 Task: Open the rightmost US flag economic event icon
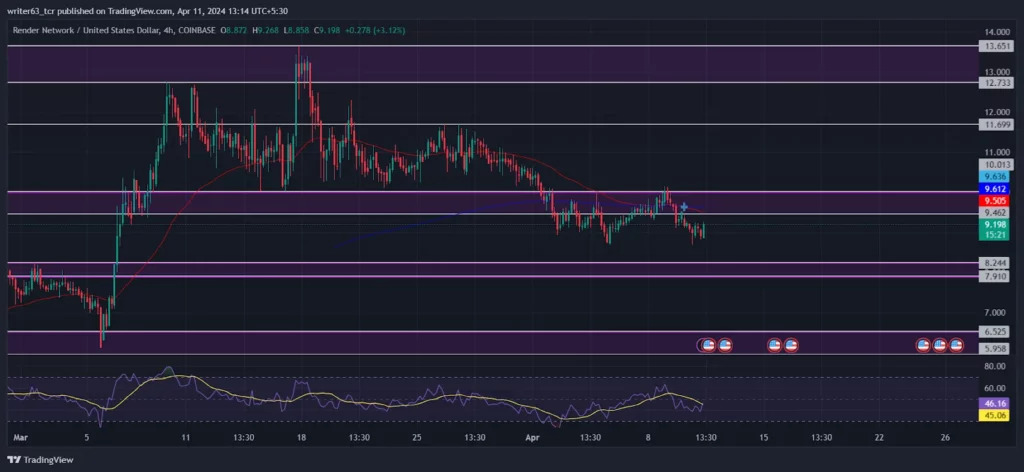click(957, 345)
